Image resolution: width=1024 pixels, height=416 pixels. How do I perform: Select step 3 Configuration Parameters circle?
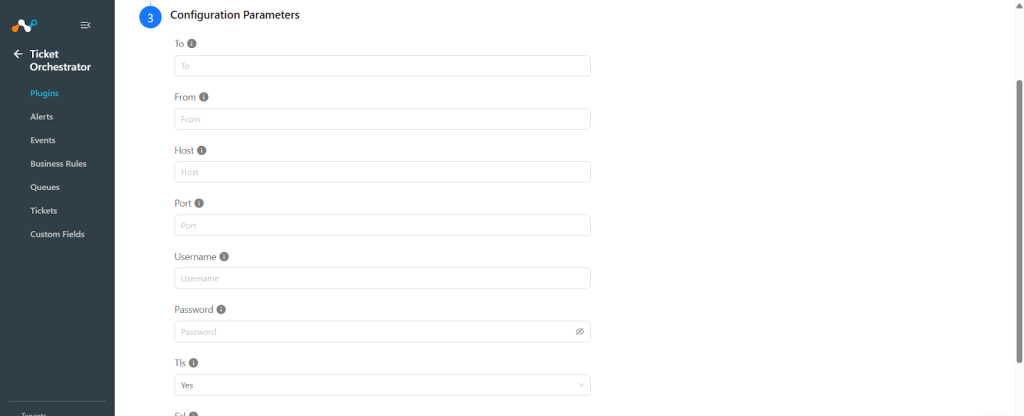150,18
